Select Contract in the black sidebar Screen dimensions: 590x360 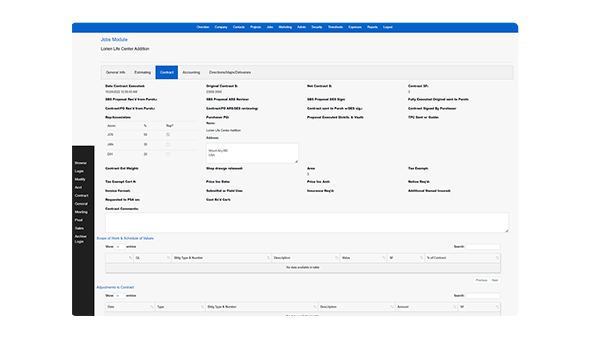[81, 196]
